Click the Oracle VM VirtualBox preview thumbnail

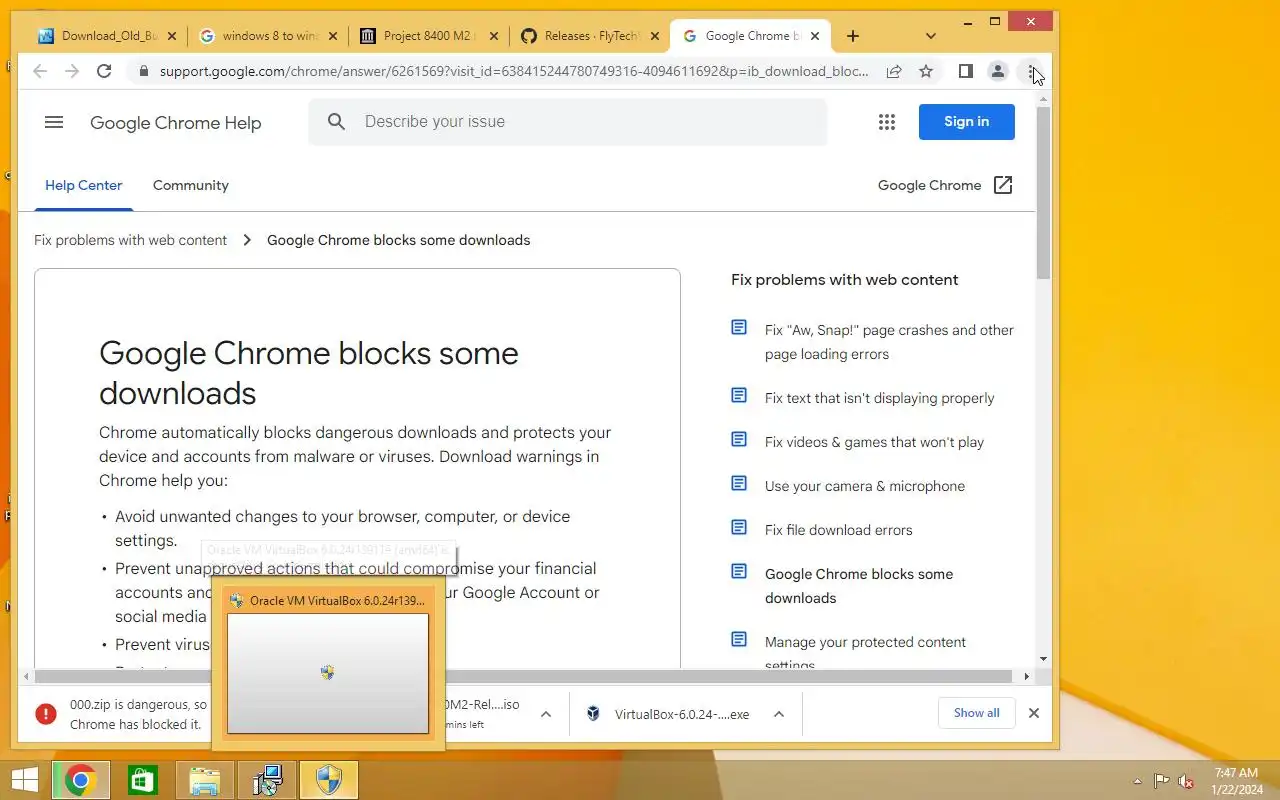[328, 673]
